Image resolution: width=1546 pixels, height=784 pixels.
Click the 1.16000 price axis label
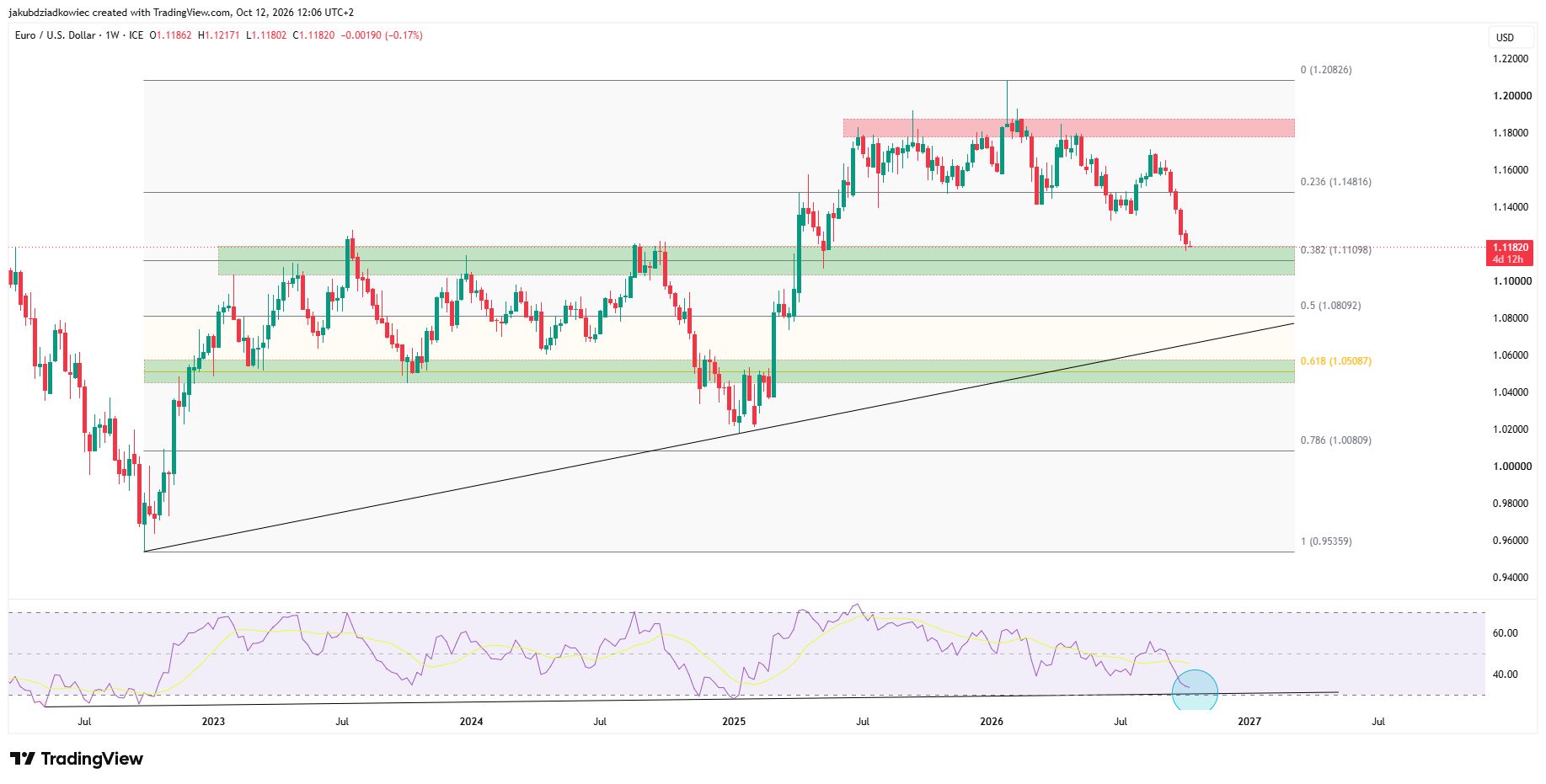(x=1511, y=170)
